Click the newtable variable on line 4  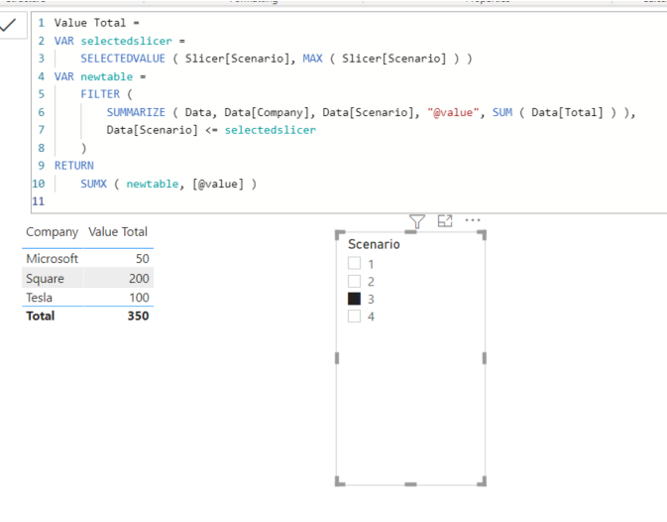(107, 77)
